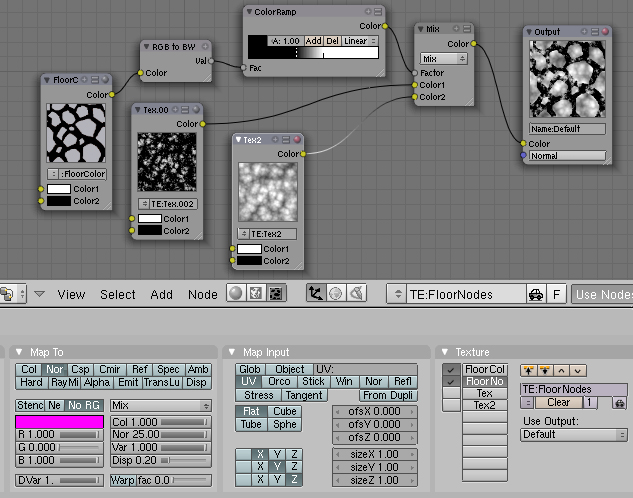Collapse the ColorRamp node with its triangle

point(249,12)
